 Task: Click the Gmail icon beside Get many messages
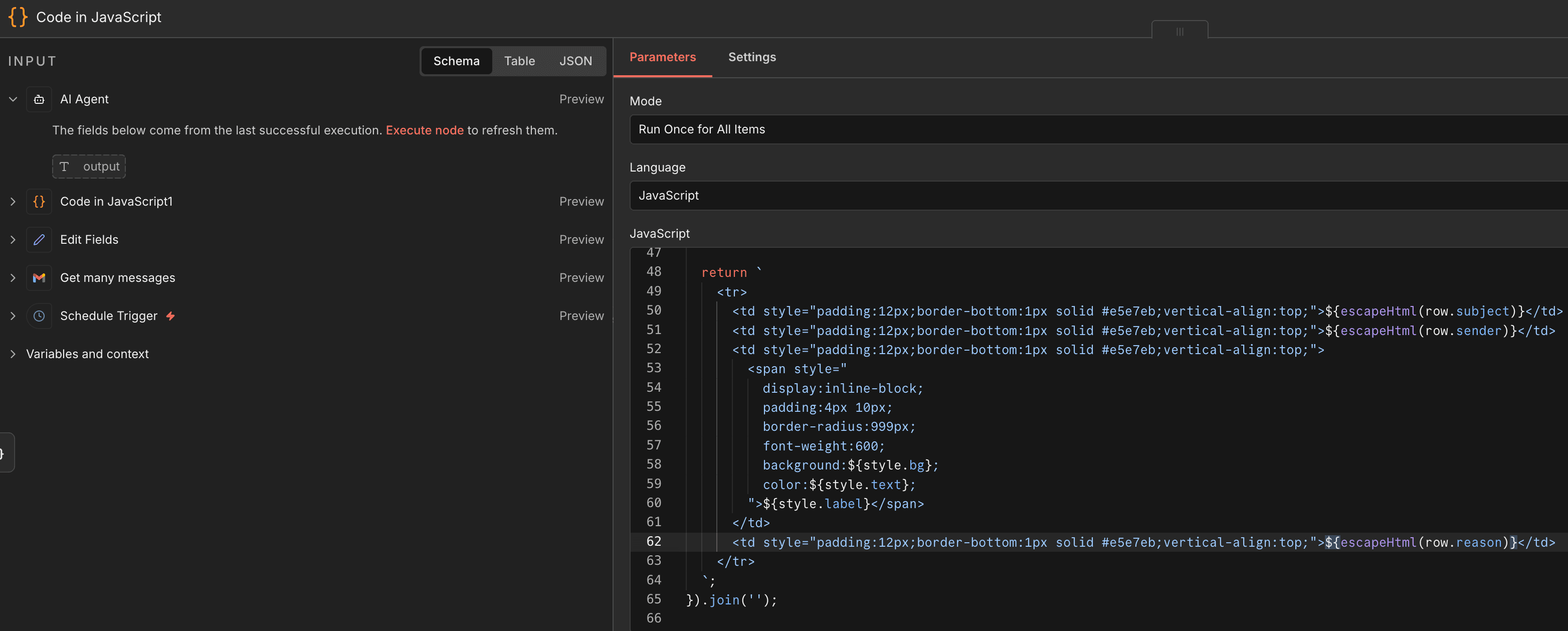(x=39, y=277)
